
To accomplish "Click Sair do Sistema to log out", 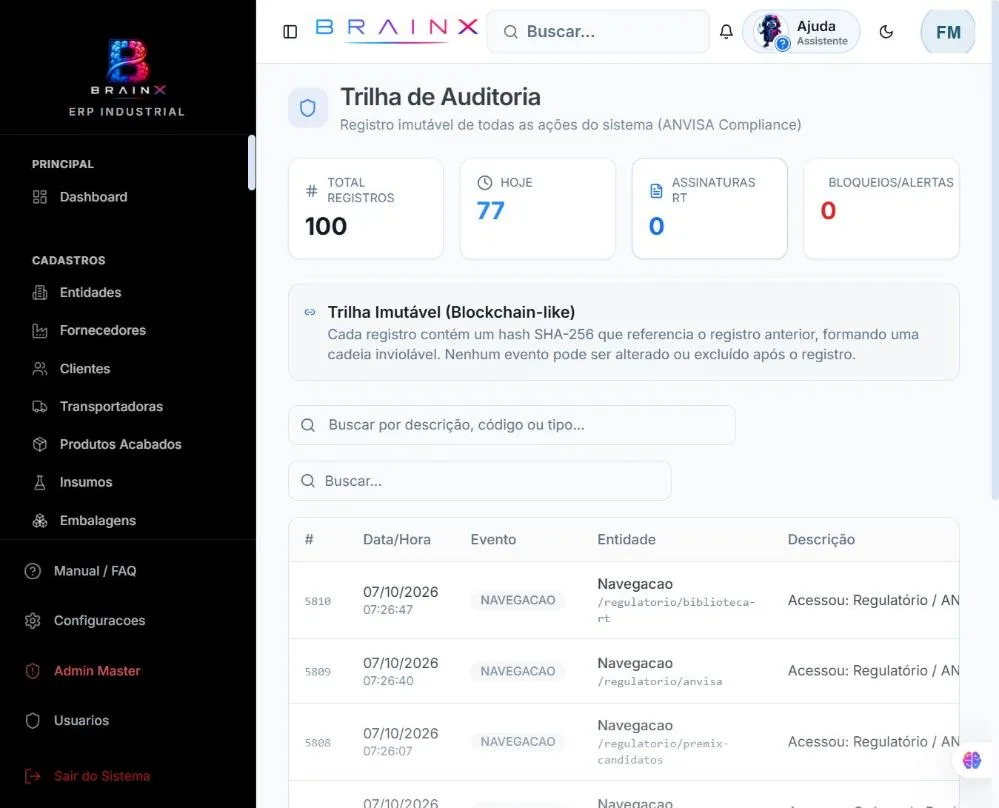I will pos(102,776).
